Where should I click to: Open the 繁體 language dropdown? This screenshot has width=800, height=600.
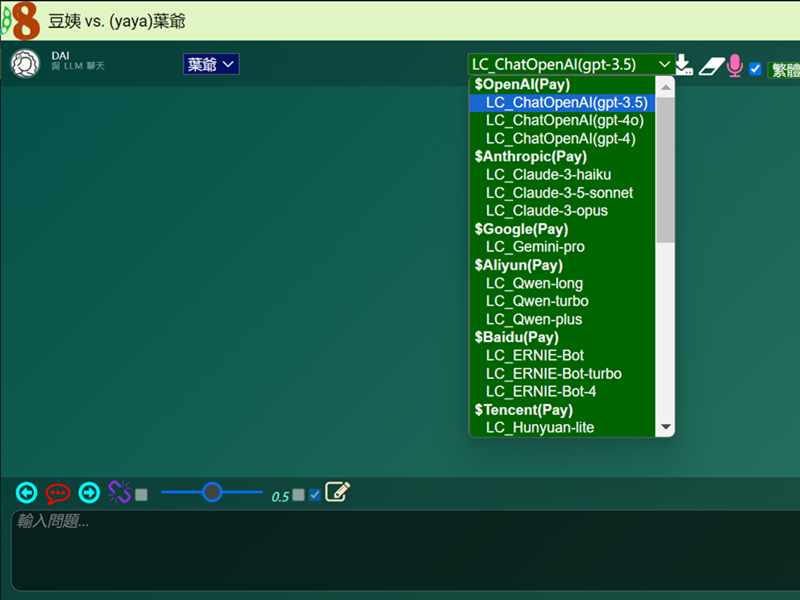point(784,70)
